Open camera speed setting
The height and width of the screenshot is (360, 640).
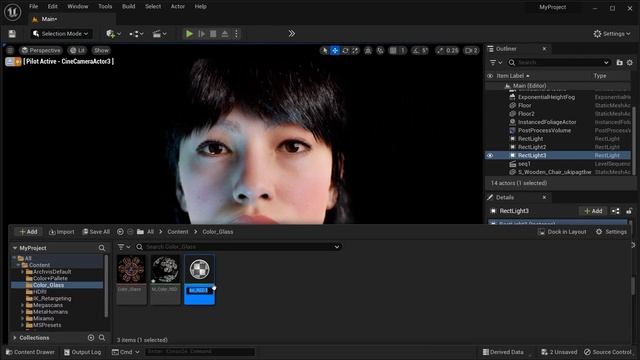[471, 51]
